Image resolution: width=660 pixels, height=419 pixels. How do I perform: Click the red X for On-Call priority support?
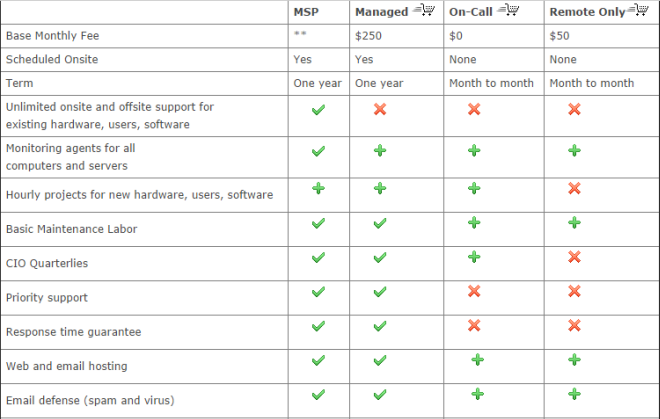pos(474,291)
